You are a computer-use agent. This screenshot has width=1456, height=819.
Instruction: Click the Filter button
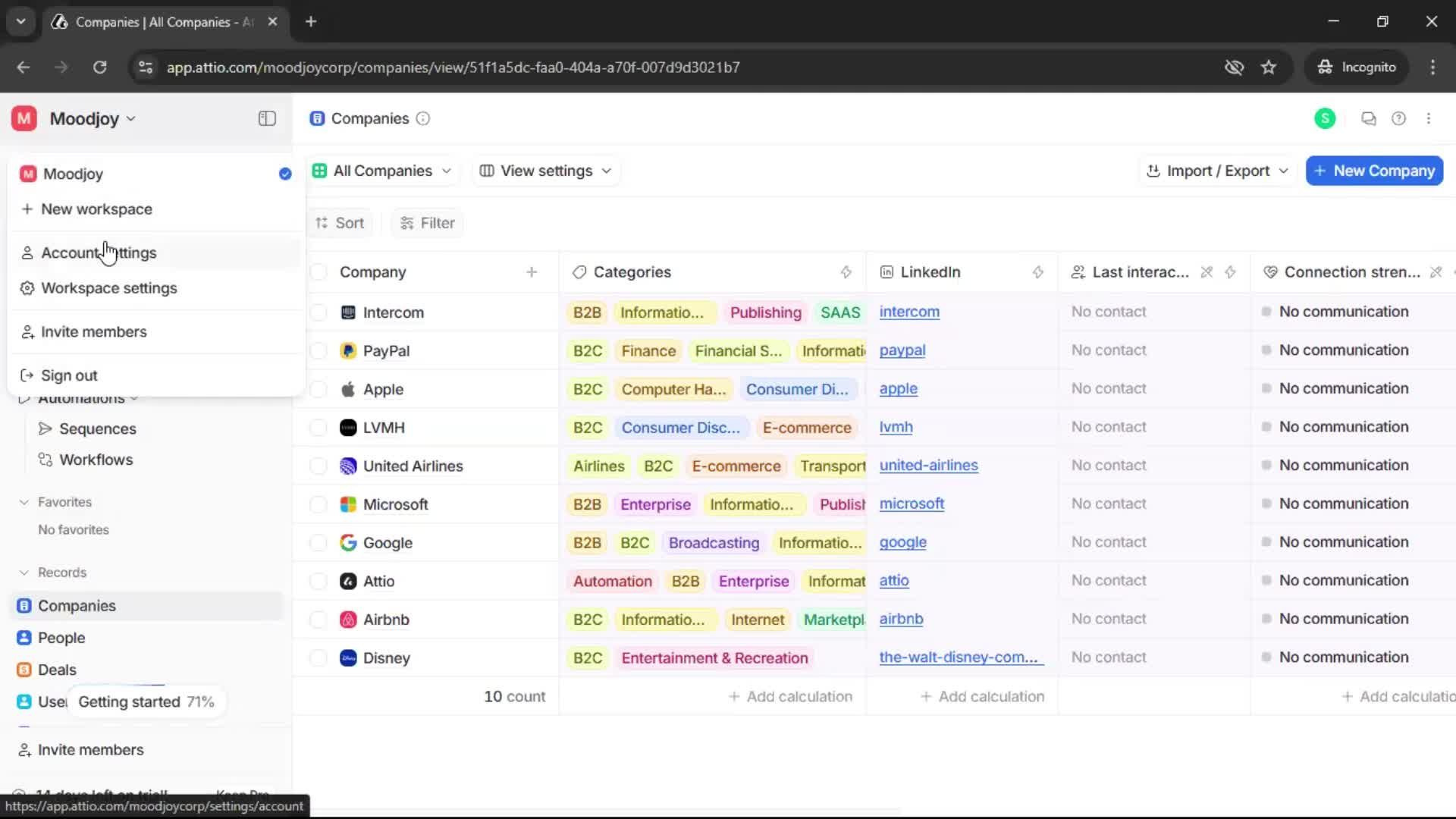click(428, 223)
